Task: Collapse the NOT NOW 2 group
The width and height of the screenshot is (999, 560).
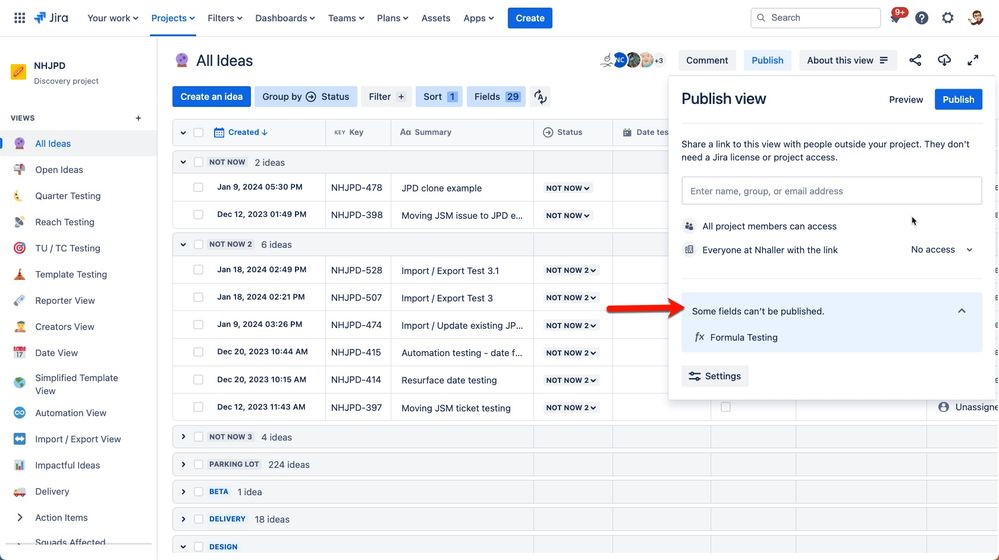Action: (183, 245)
